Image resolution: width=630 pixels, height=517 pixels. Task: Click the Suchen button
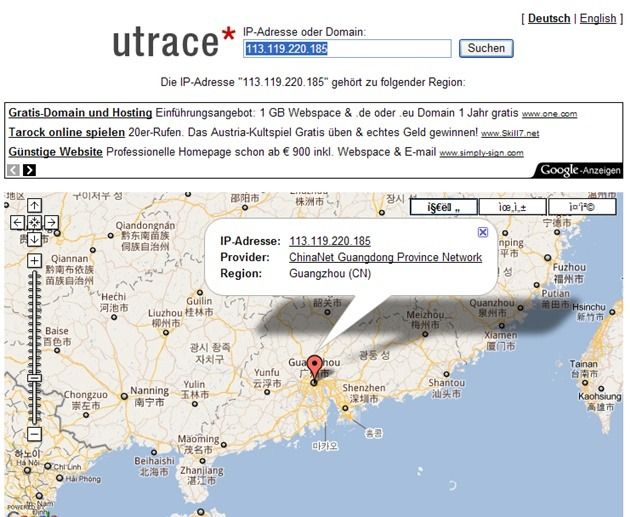(x=486, y=48)
